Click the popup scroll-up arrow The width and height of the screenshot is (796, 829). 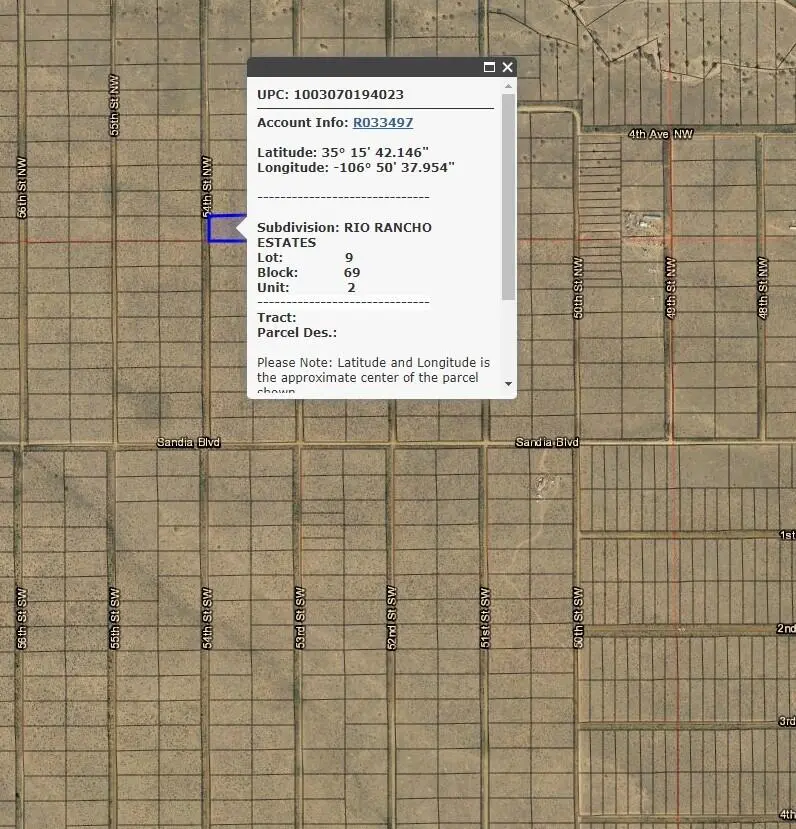click(x=508, y=86)
